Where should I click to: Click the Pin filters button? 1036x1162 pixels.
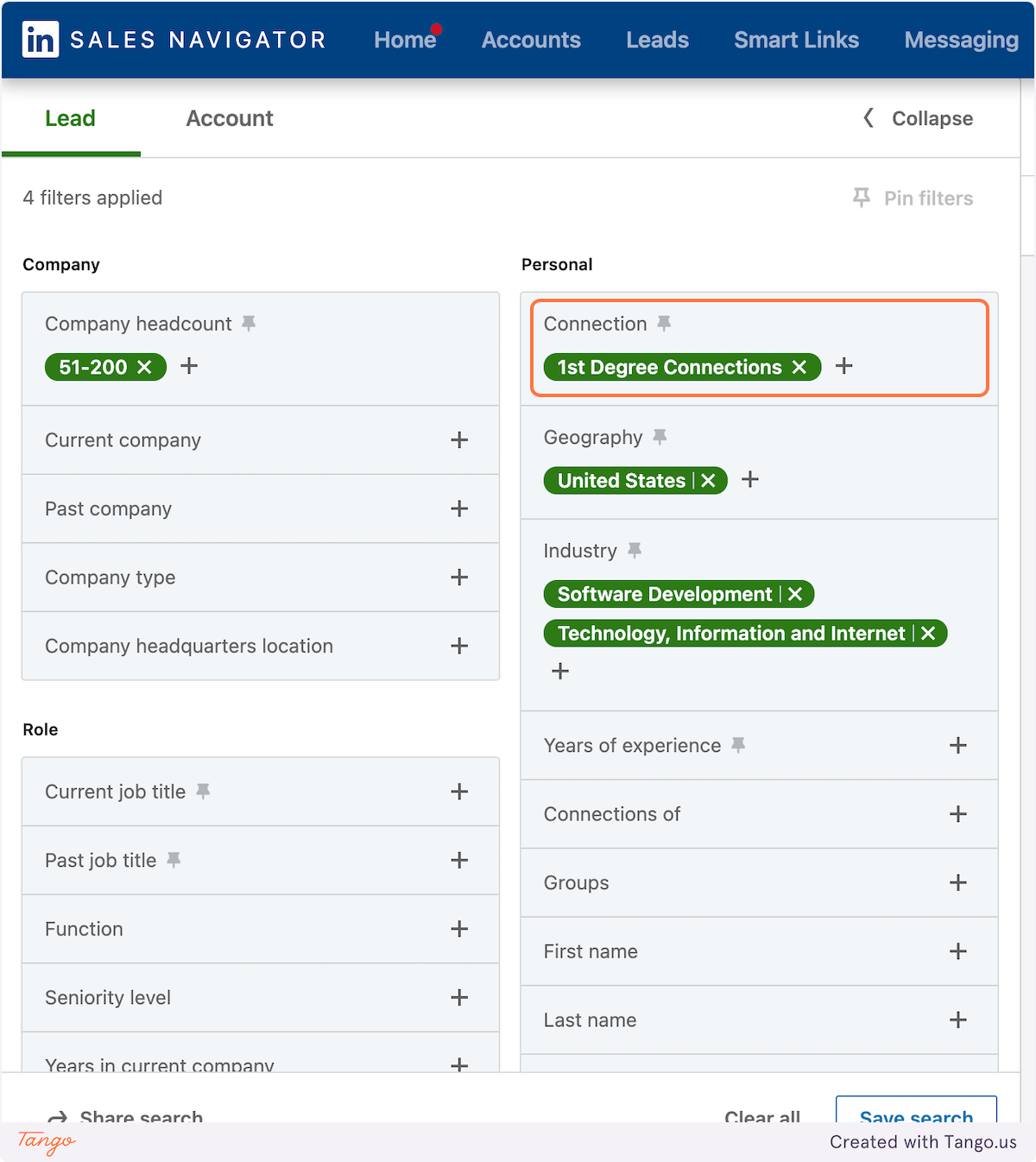(913, 199)
